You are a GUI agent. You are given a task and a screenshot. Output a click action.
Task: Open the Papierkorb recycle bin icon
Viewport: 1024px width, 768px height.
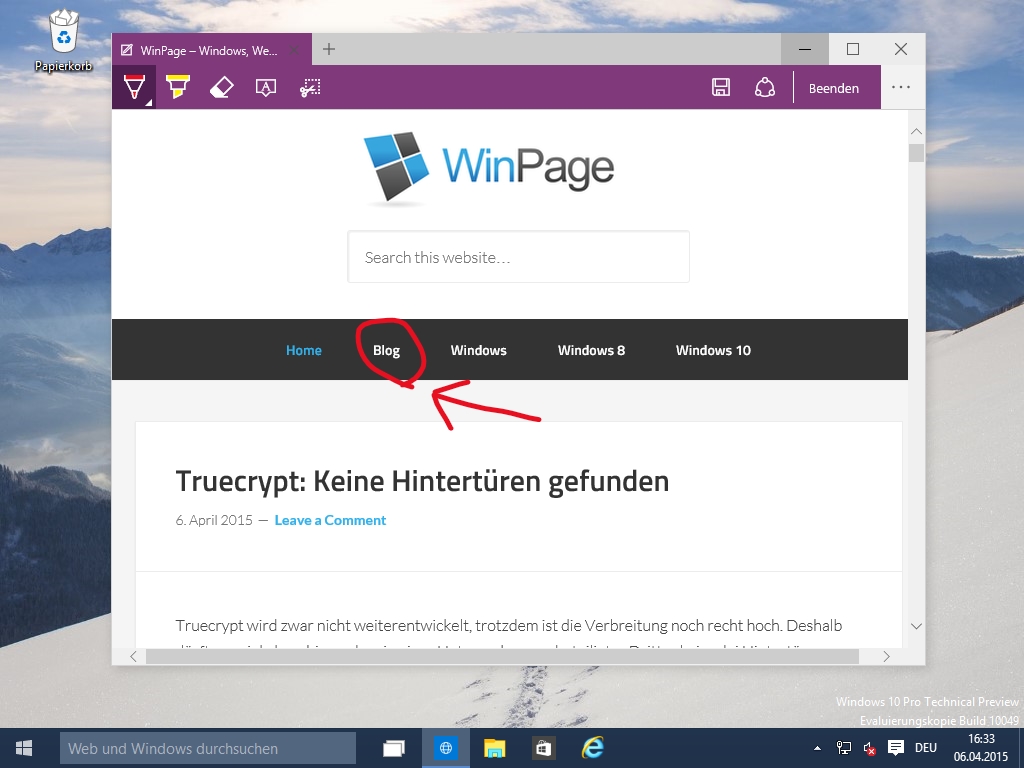pyautogui.click(x=63, y=40)
